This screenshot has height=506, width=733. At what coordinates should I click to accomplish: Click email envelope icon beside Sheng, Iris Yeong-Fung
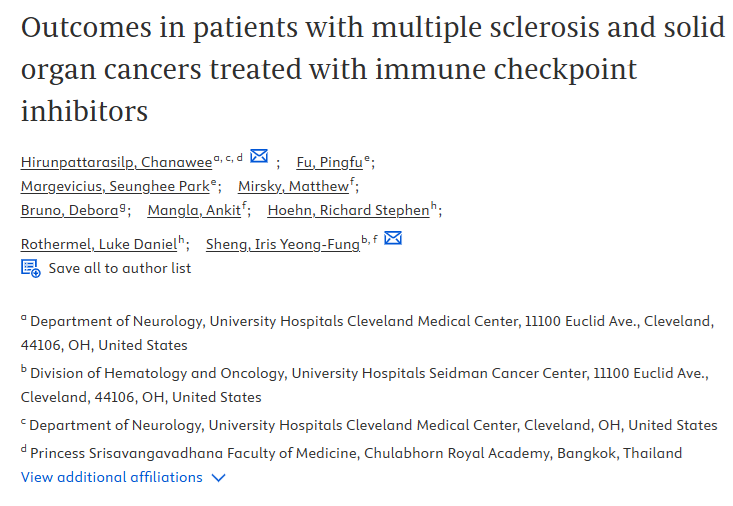[x=393, y=238]
